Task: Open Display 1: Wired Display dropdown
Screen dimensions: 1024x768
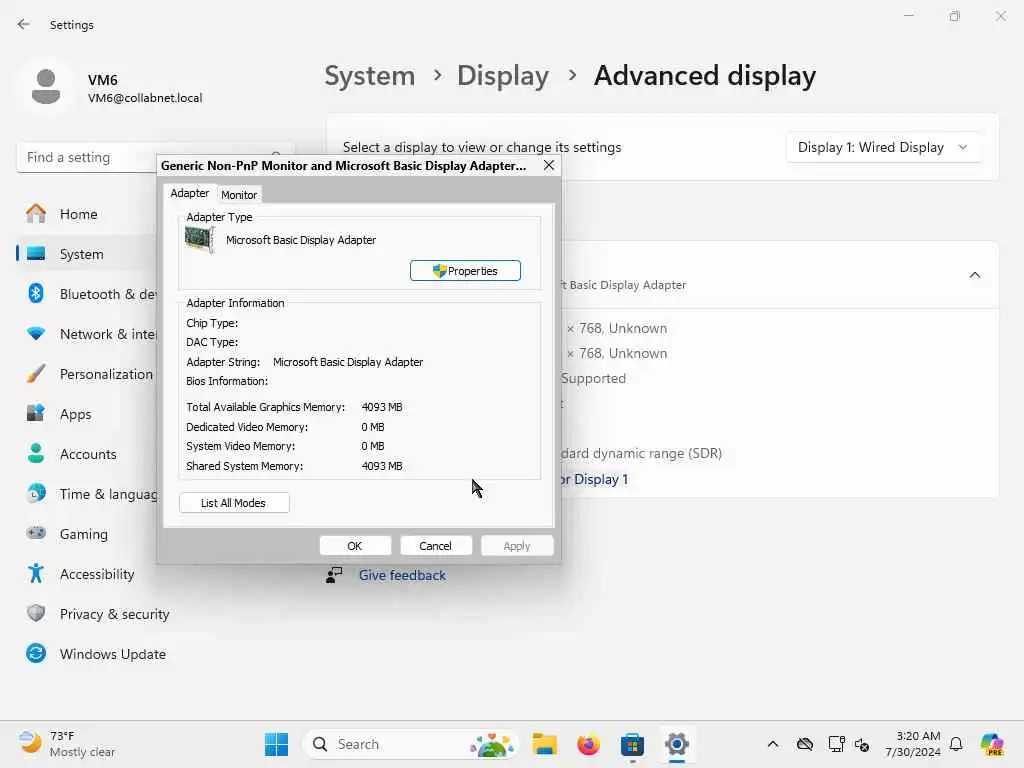Action: [883, 148]
